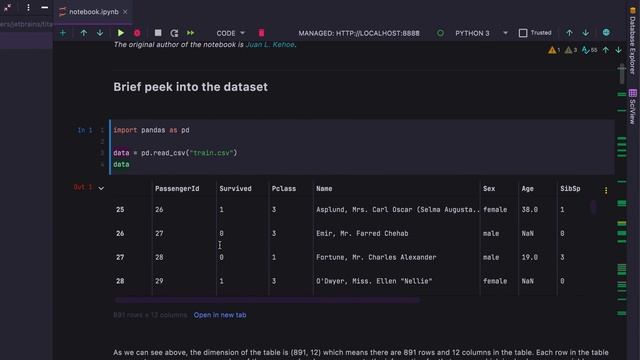Click the SibSp column header
This screenshot has width=640, height=360.
tap(570, 189)
